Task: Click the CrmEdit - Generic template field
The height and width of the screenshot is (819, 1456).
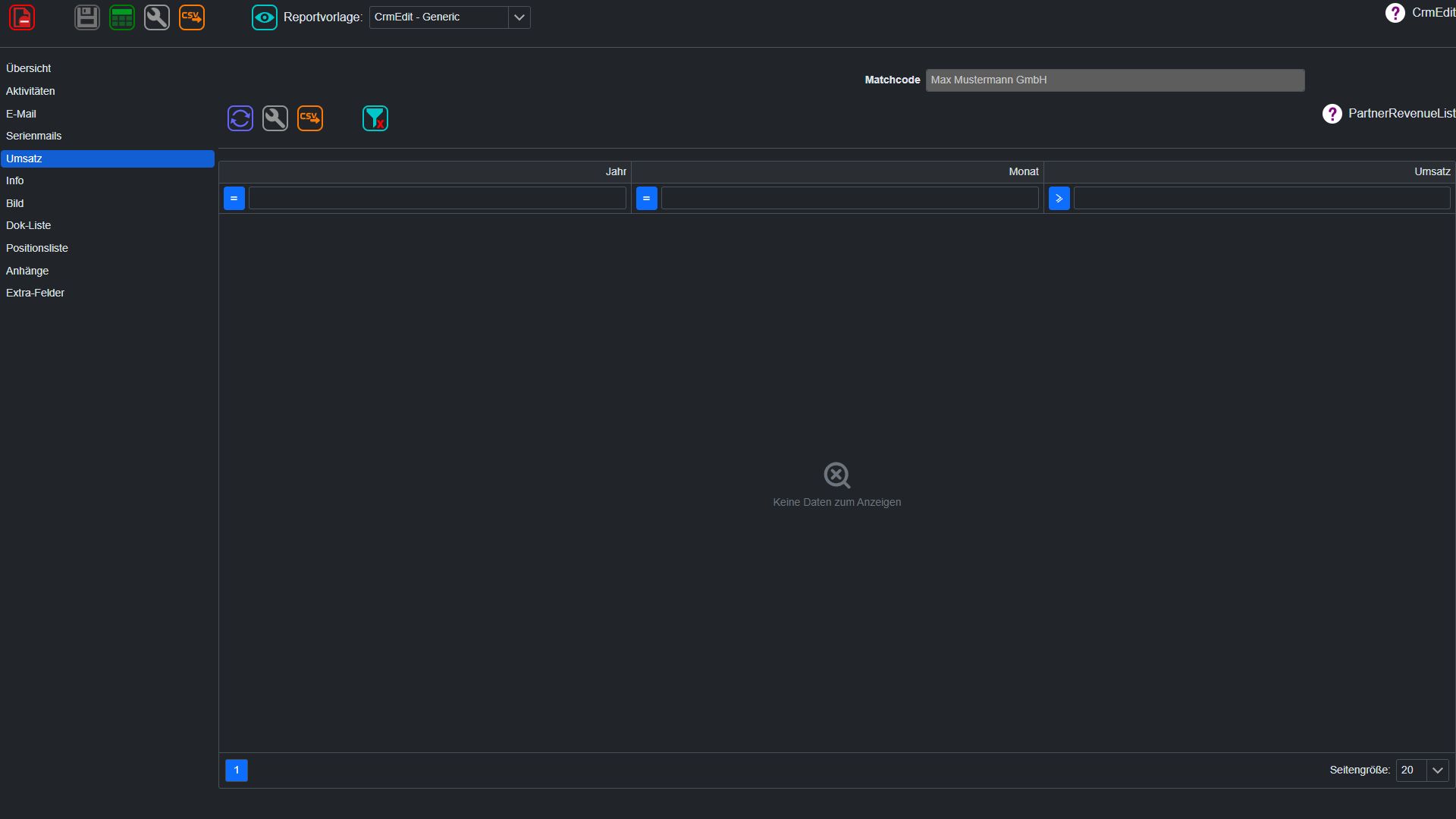Action: (x=438, y=17)
